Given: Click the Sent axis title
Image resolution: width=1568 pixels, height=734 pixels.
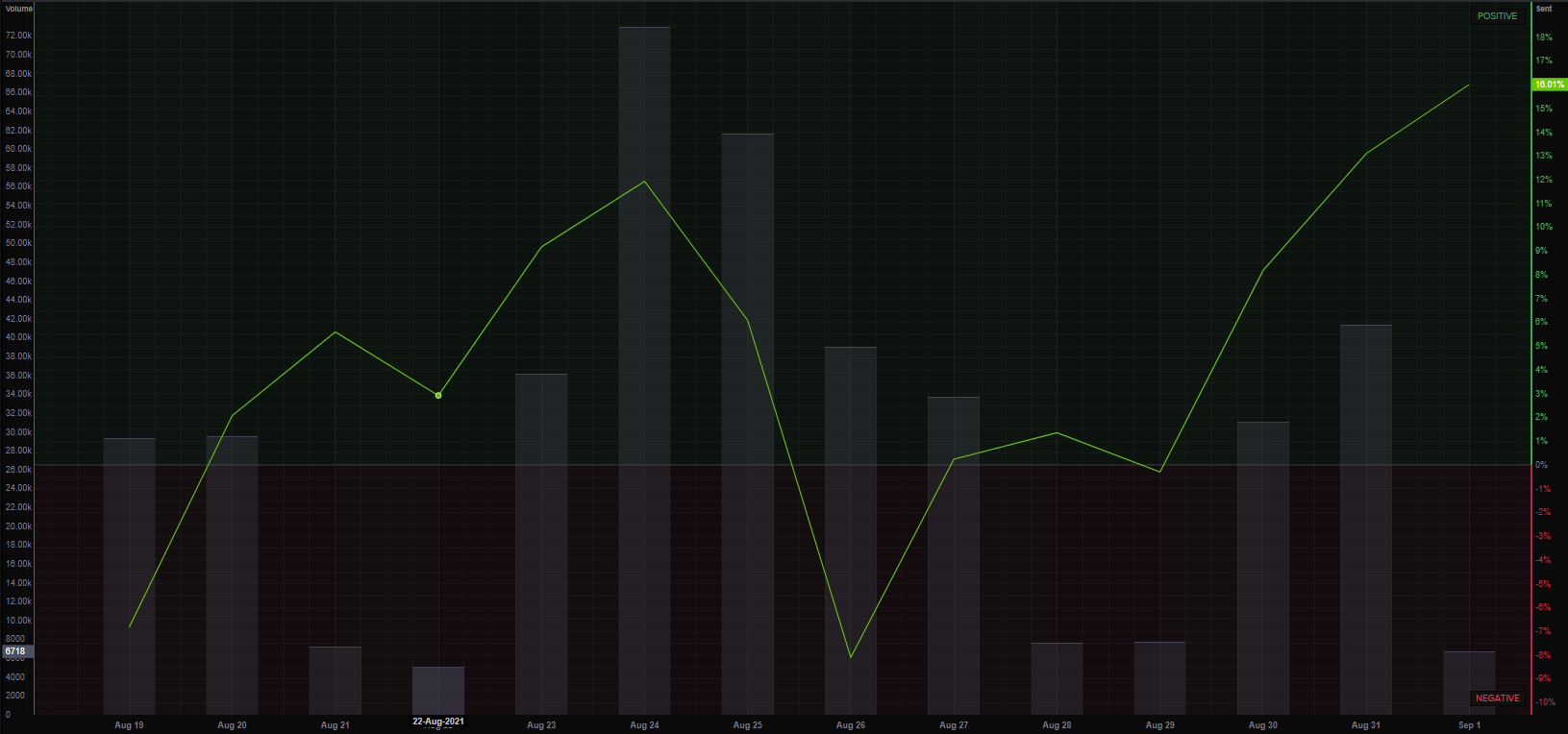Looking at the screenshot, I should point(1544,9).
